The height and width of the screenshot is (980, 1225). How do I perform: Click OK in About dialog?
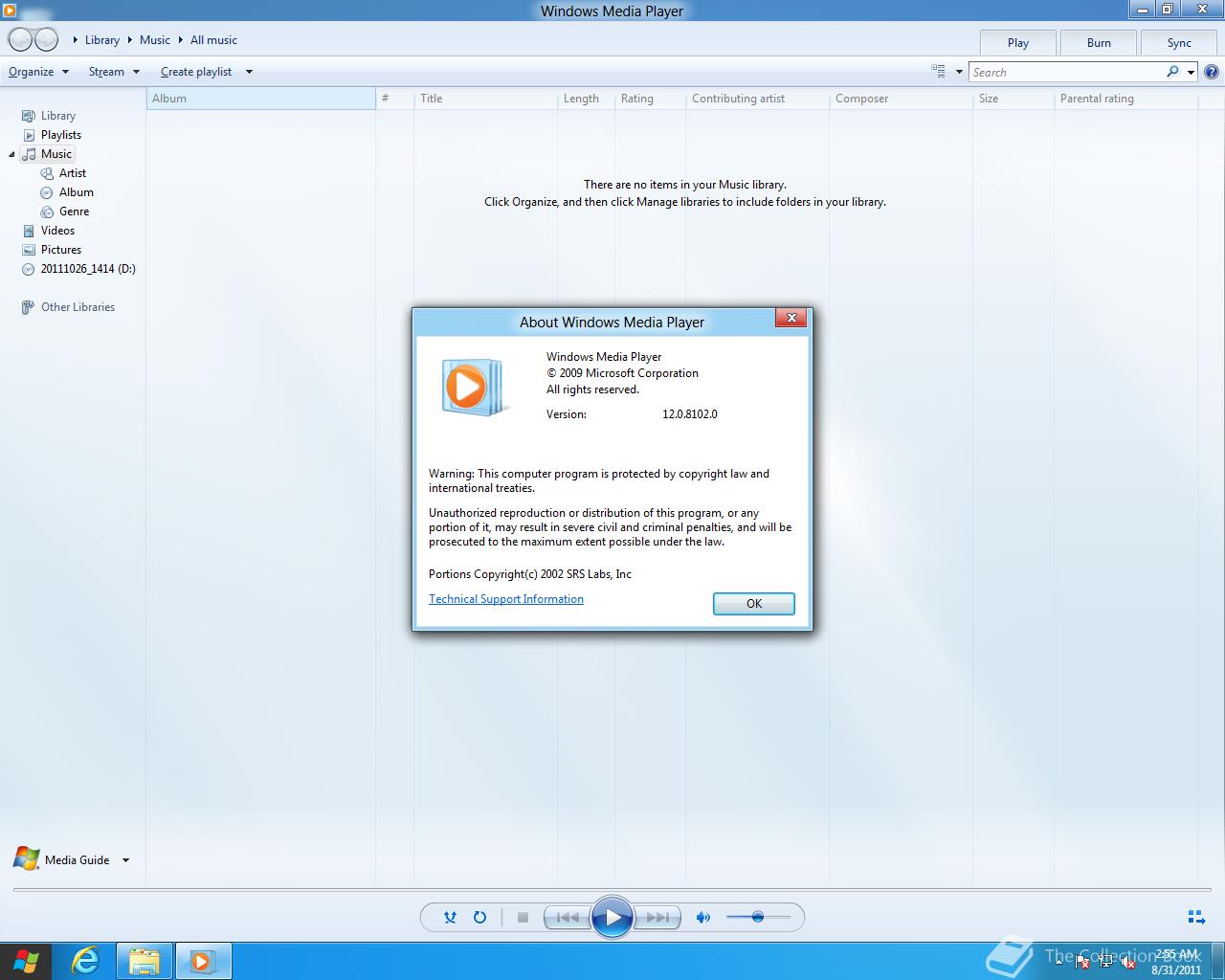[x=754, y=603]
